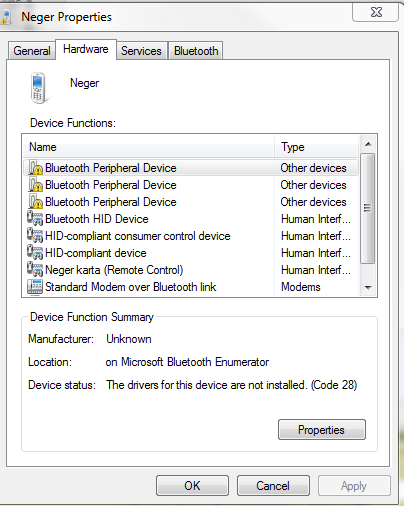Click the Standard Modem over Bluetooth icon
The width and height of the screenshot is (404, 506).
[x=35, y=287]
